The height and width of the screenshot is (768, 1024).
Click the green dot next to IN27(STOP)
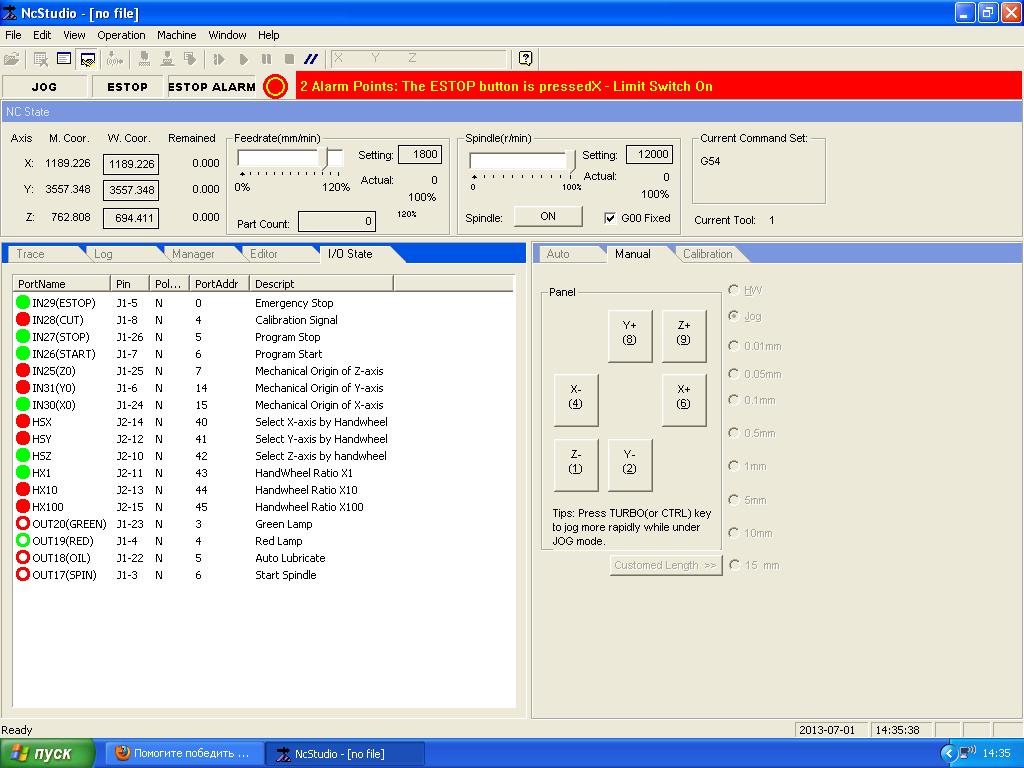pos(23,336)
